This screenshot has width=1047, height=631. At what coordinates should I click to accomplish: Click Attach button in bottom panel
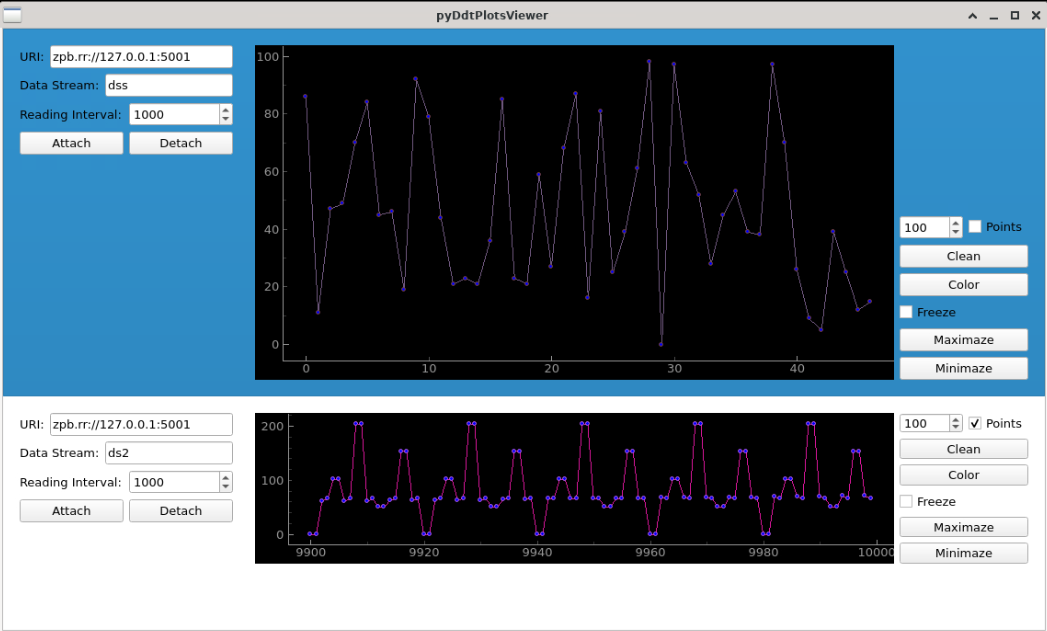[x=71, y=511]
